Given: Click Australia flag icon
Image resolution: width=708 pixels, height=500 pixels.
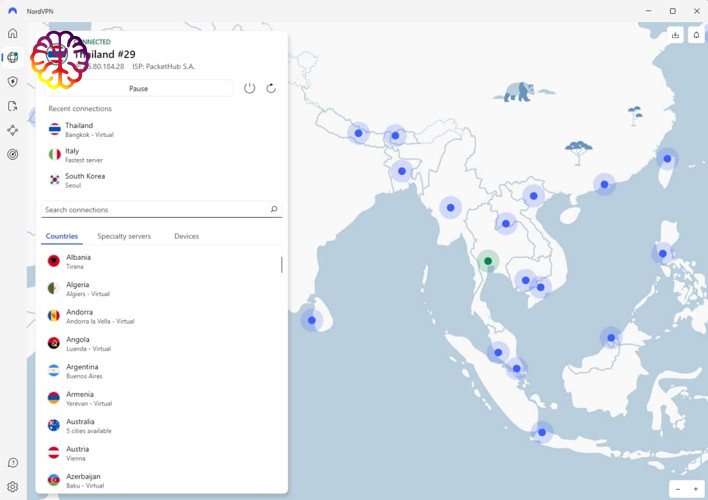Looking at the screenshot, I should click(x=54, y=425).
